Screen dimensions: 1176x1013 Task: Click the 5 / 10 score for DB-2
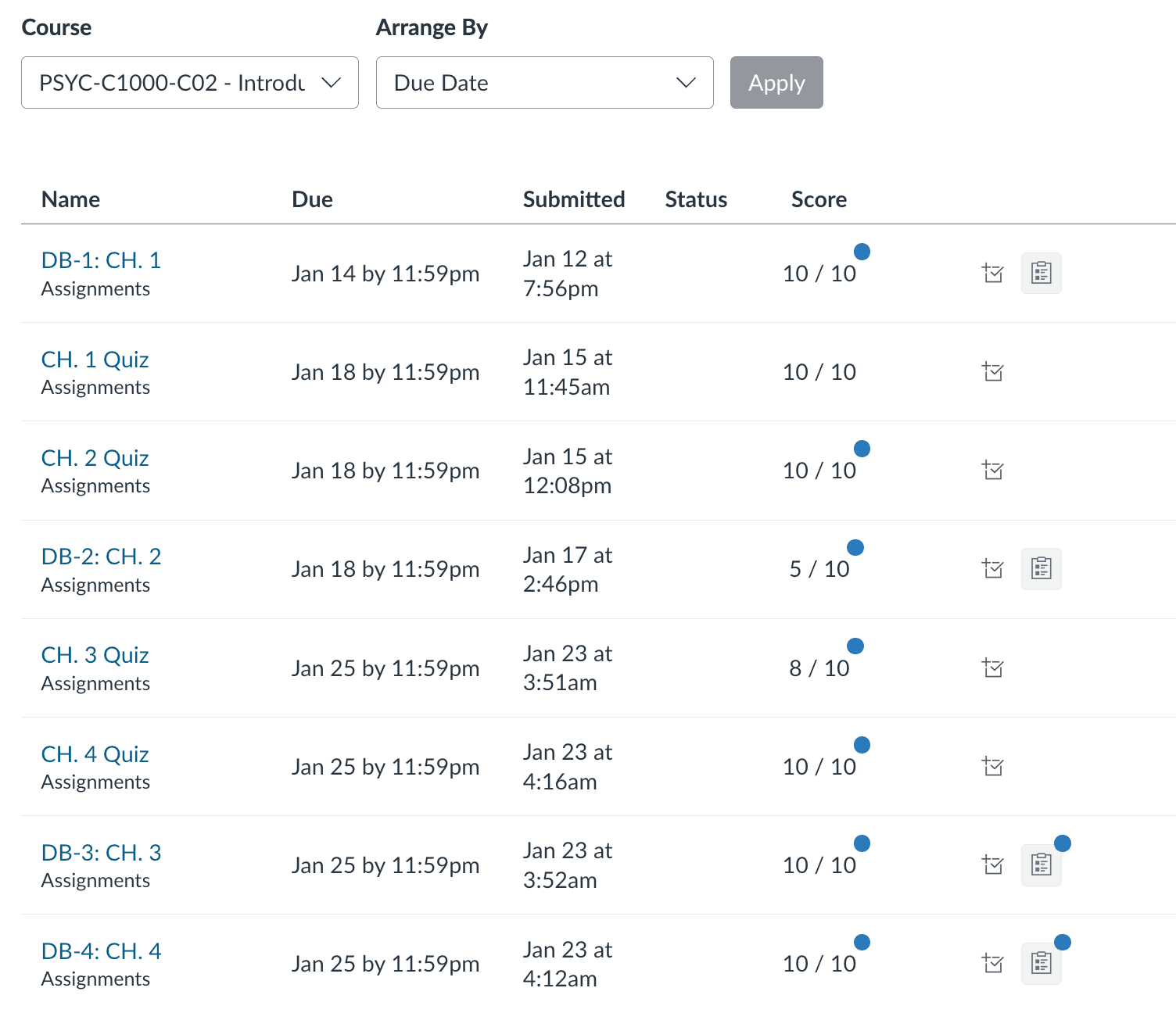click(819, 569)
